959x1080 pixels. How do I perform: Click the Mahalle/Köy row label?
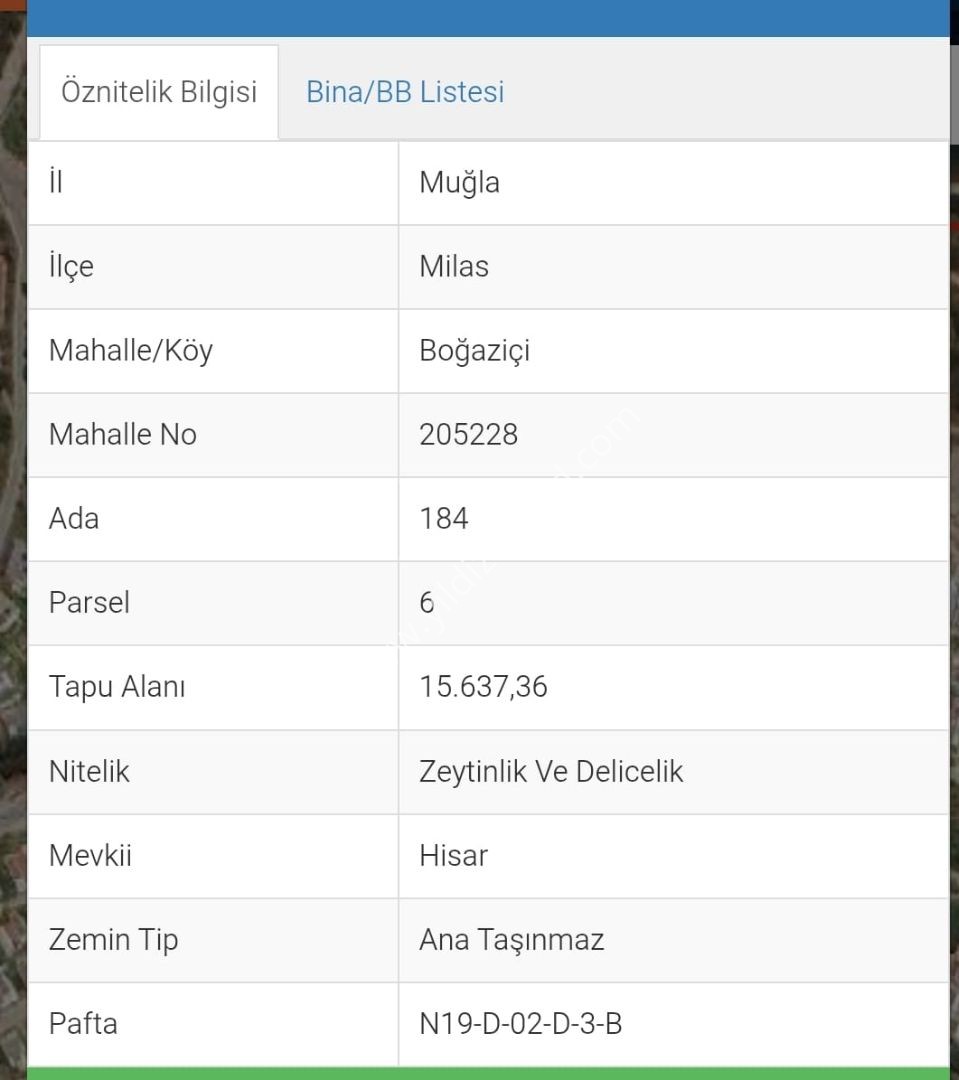click(x=131, y=351)
